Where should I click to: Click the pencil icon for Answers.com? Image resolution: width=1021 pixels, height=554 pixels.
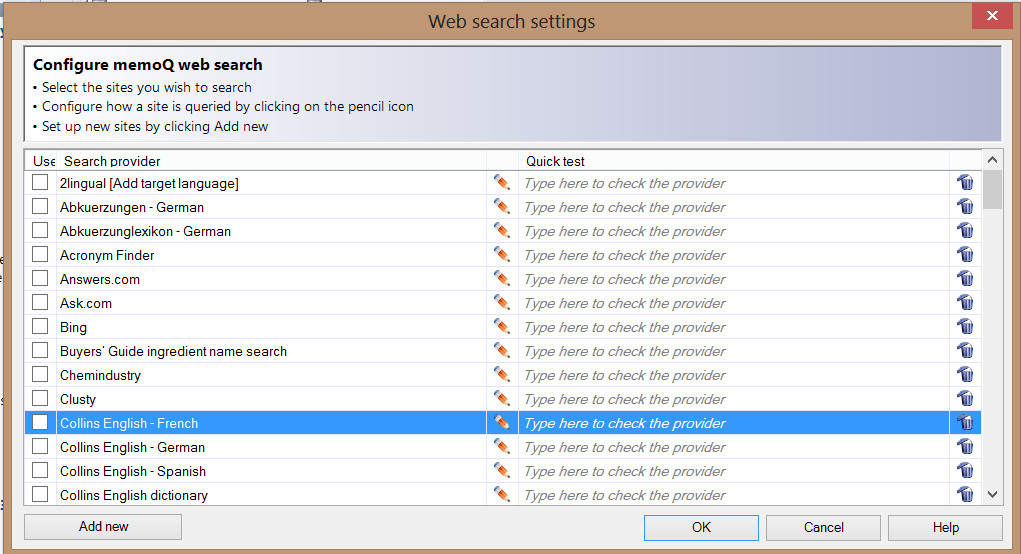pos(501,279)
